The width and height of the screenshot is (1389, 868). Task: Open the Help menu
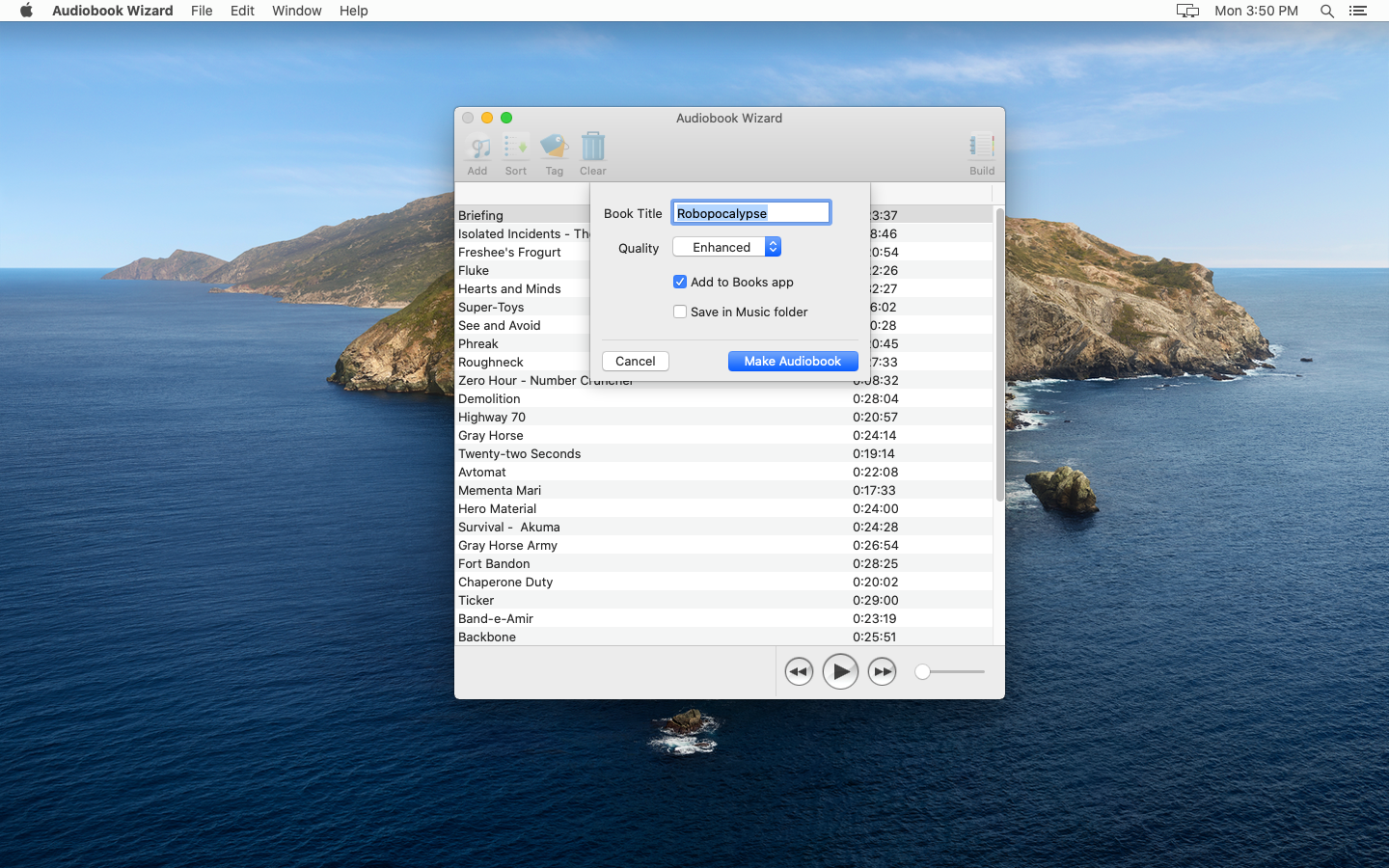point(353,11)
